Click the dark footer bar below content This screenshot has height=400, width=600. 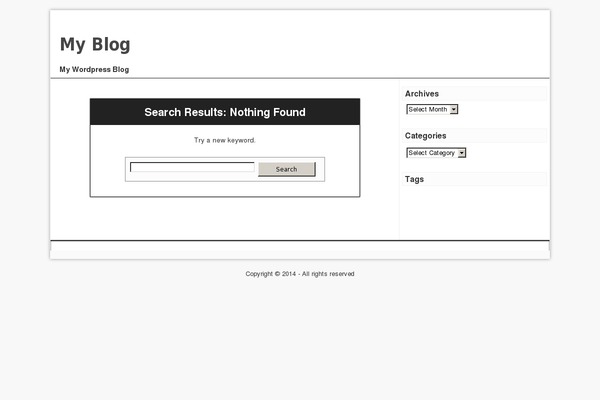coord(300,241)
